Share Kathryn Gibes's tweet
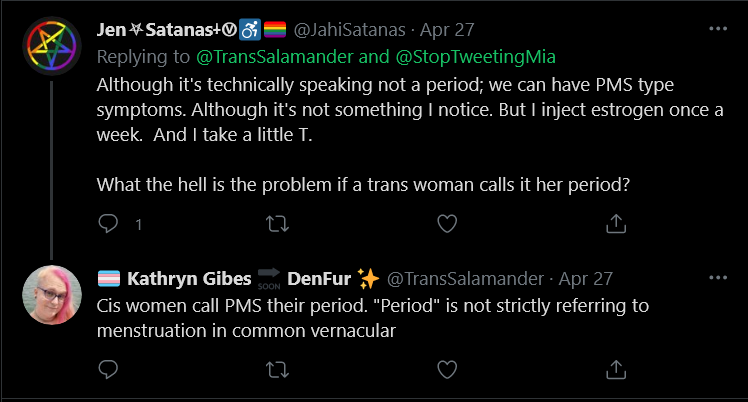 tap(616, 369)
